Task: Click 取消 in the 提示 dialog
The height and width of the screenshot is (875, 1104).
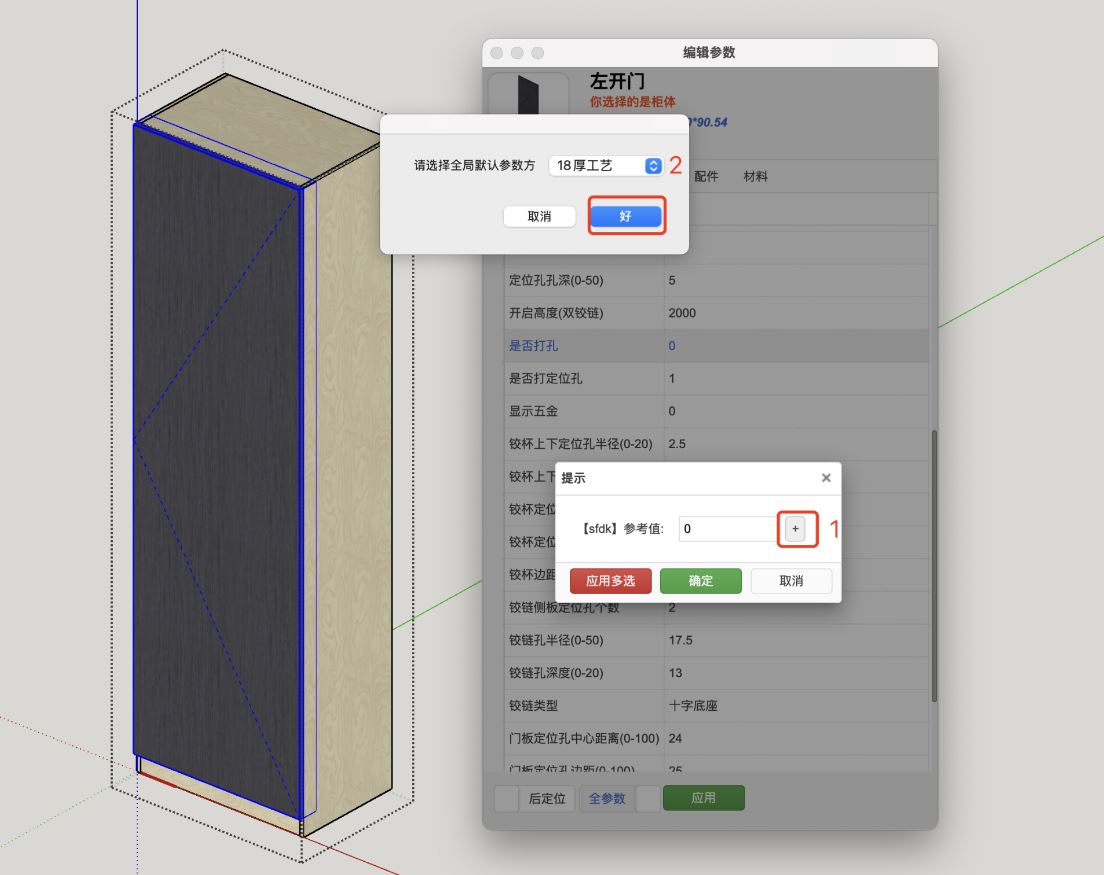Action: pyautogui.click(x=790, y=580)
